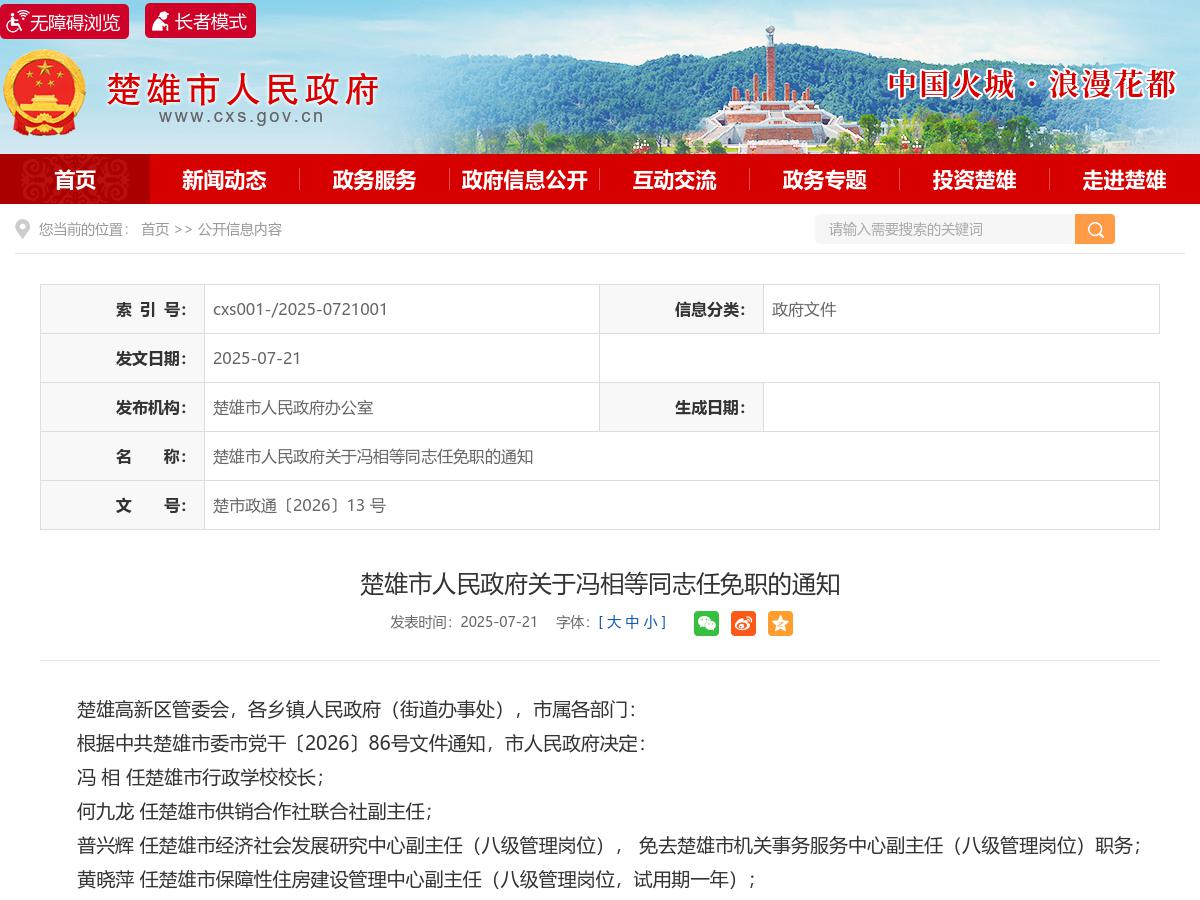Share the article via WeChat icon
This screenshot has height=900, width=1200.
[x=707, y=623]
